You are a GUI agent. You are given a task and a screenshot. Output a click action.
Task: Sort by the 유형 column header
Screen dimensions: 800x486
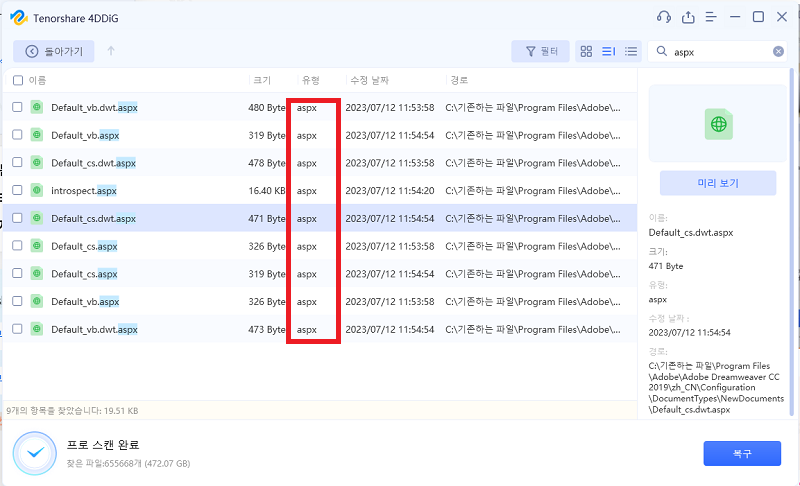[311, 80]
